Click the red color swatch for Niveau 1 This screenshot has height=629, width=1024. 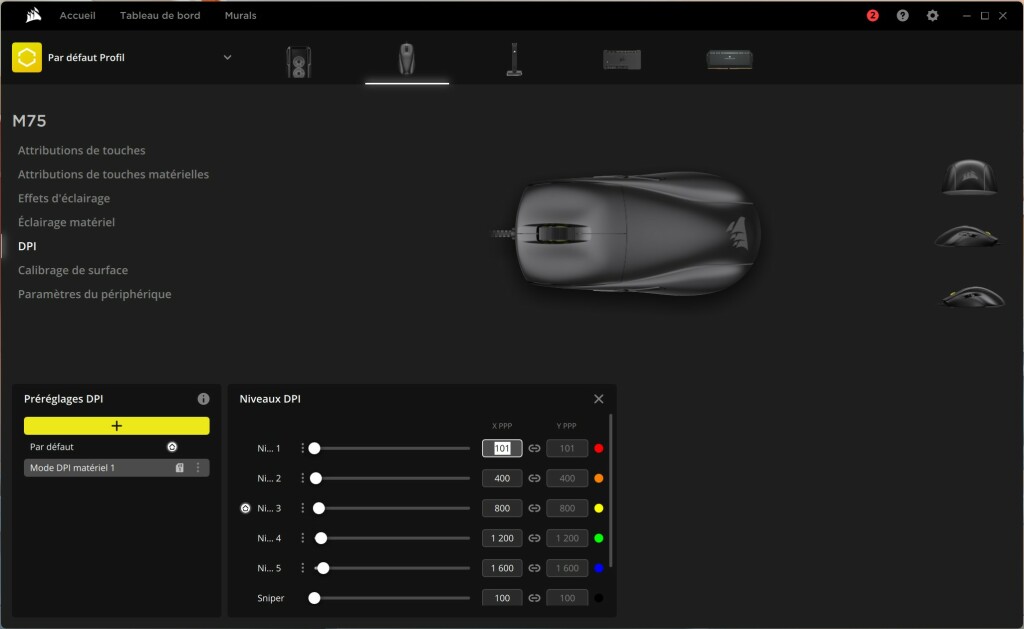point(598,448)
